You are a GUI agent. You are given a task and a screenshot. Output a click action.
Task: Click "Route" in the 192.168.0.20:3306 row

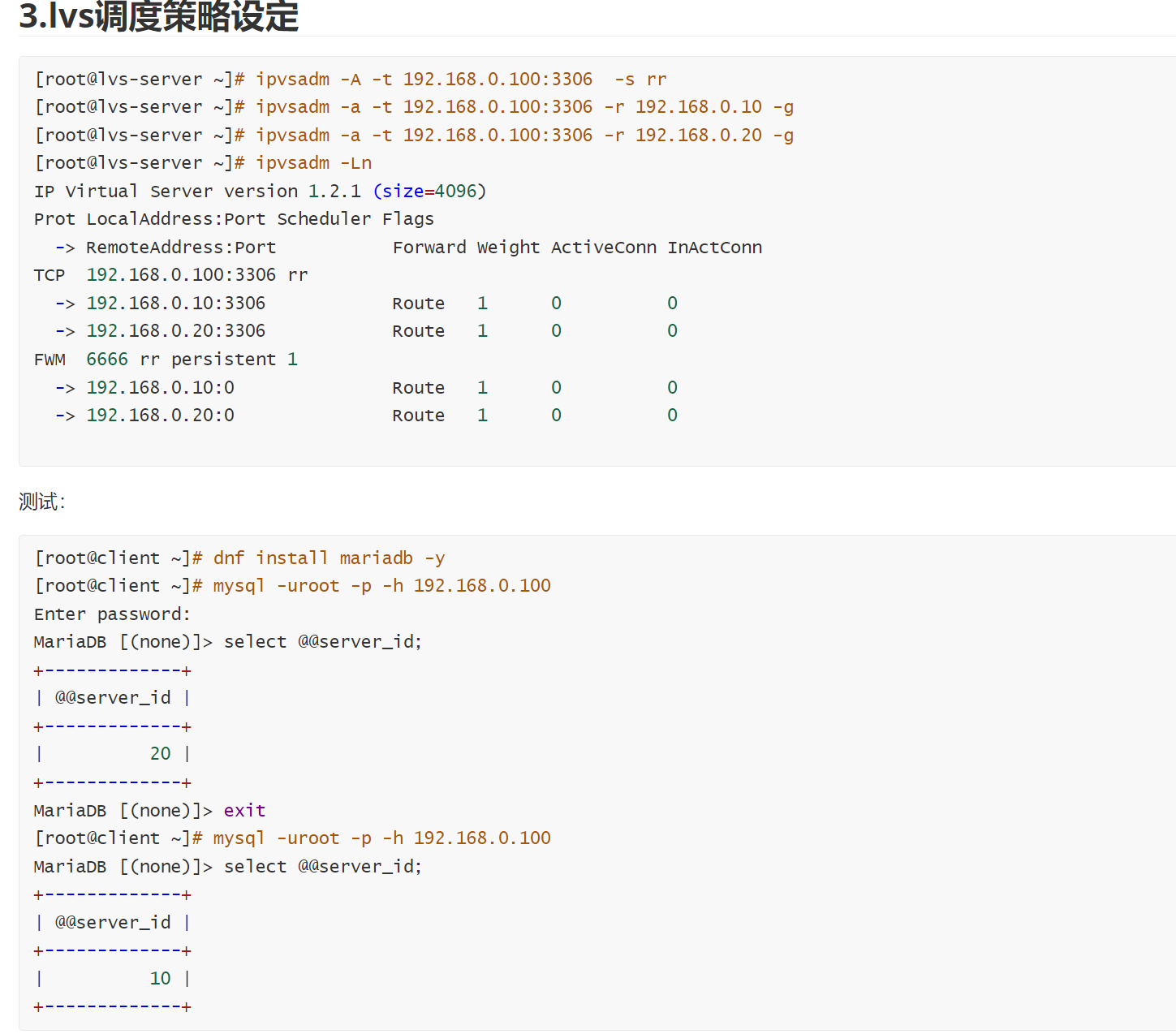[419, 331]
